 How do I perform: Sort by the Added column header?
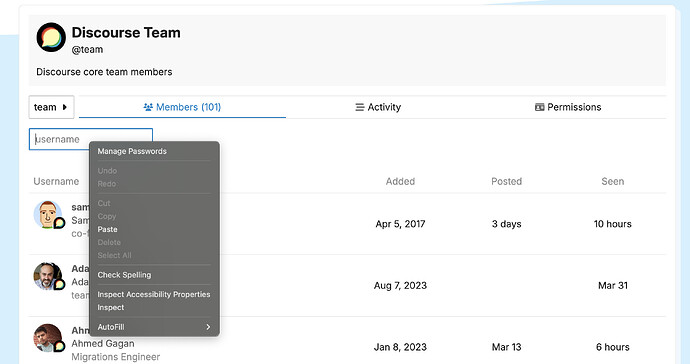point(400,181)
